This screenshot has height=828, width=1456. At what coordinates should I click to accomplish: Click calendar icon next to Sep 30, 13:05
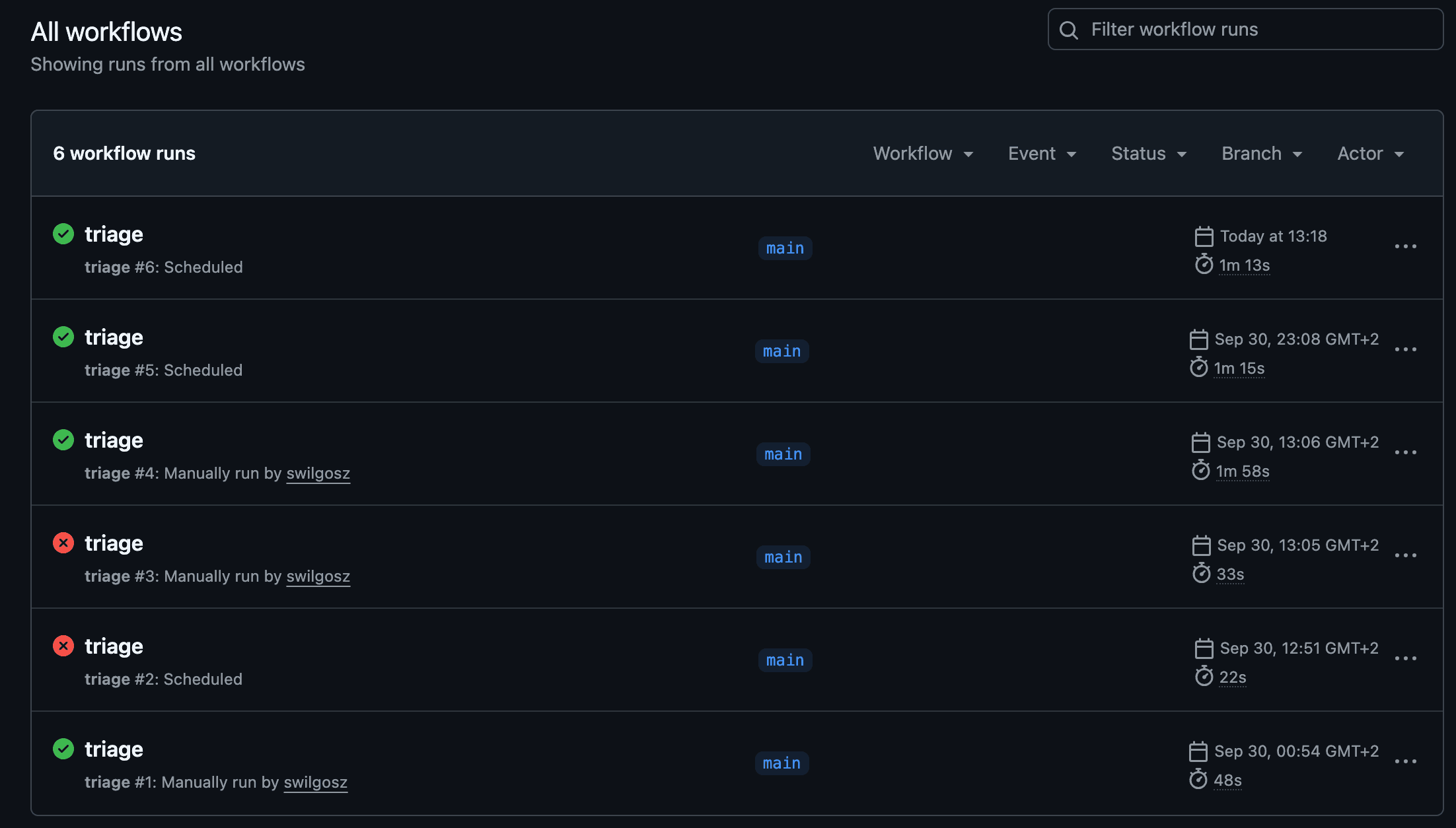coord(1202,545)
